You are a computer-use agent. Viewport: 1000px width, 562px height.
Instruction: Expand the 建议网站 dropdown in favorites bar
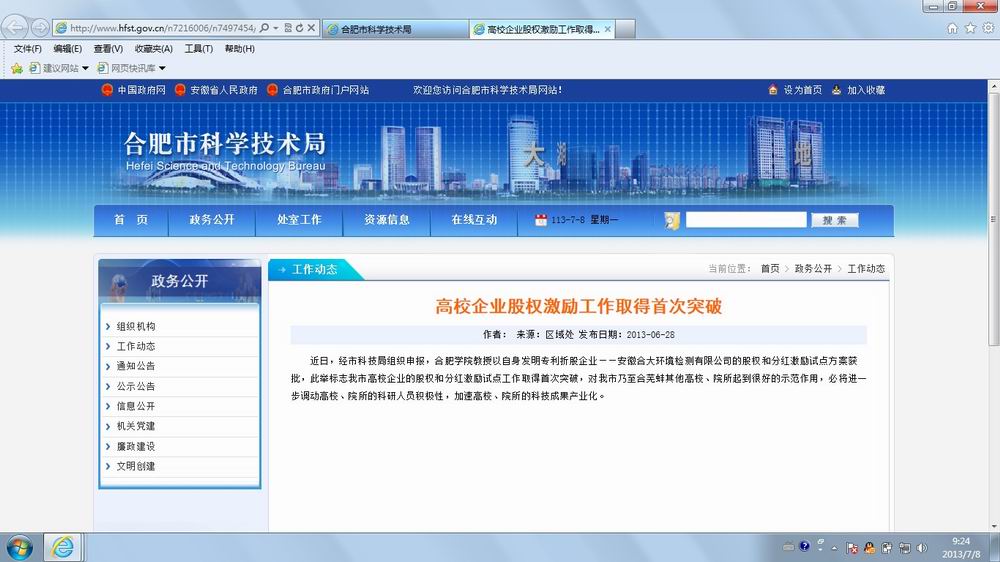tap(85, 68)
